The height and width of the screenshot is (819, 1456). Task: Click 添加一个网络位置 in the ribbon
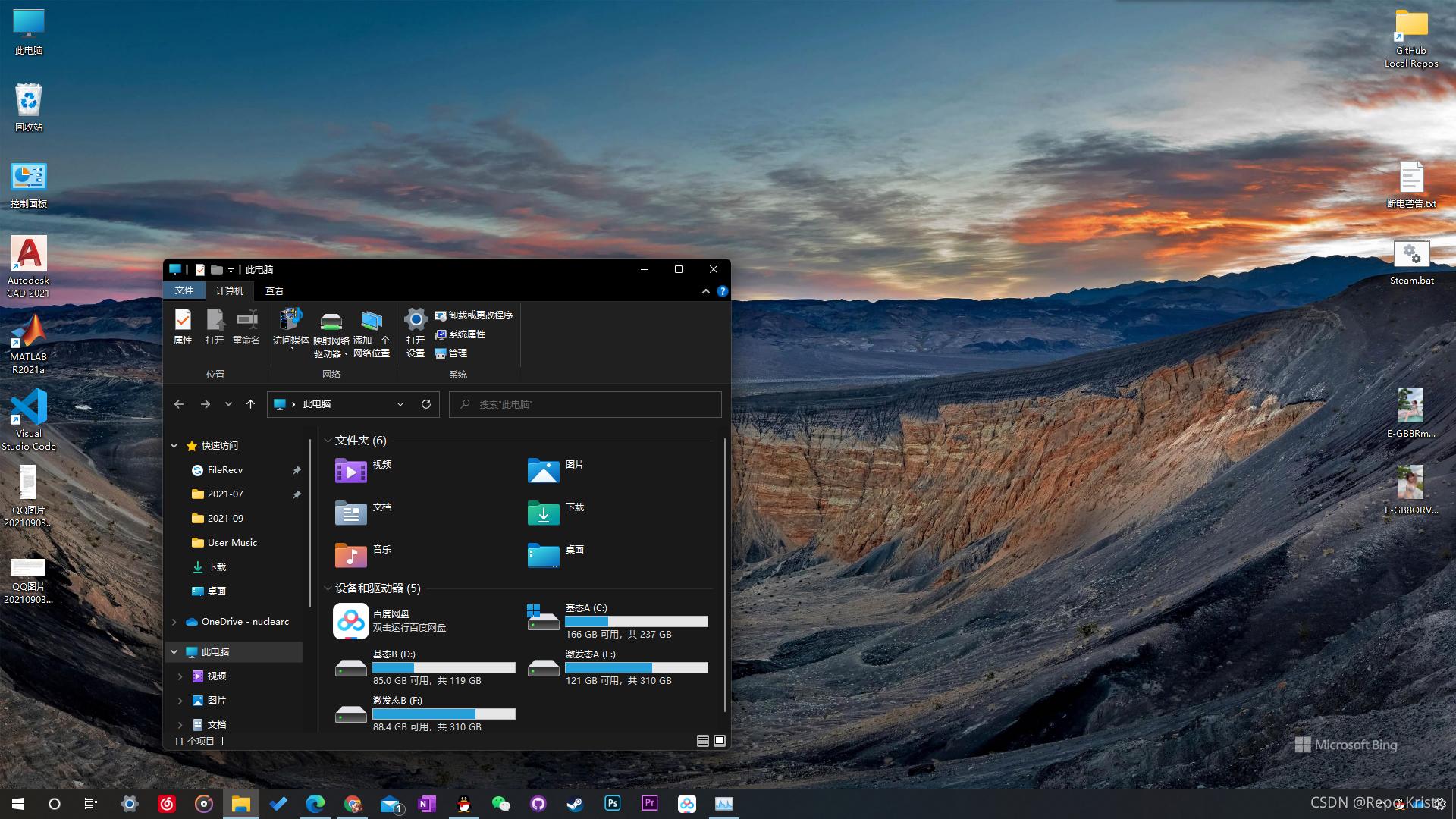[371, 332]
